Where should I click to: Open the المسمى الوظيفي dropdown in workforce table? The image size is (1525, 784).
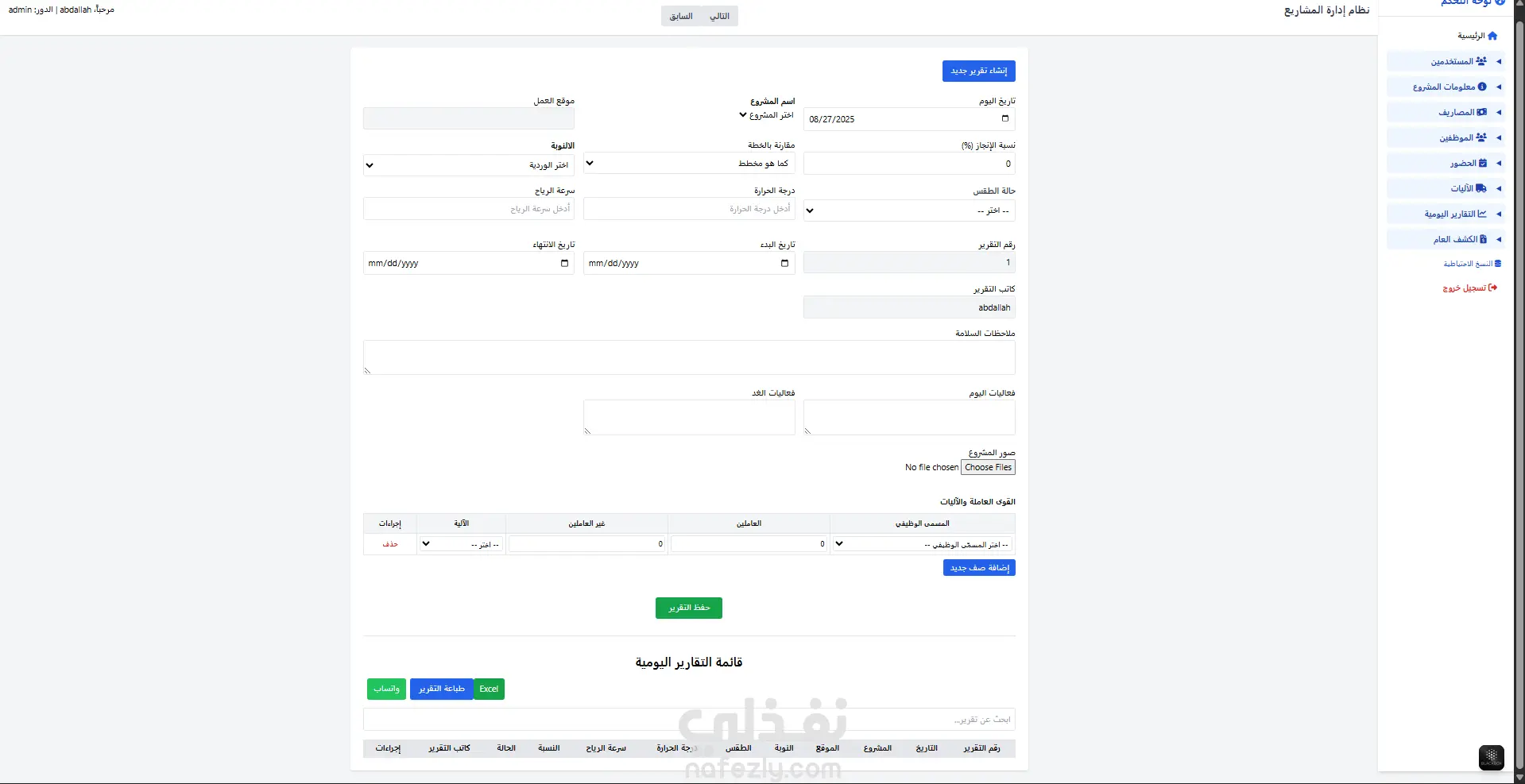tap(923, 544)
